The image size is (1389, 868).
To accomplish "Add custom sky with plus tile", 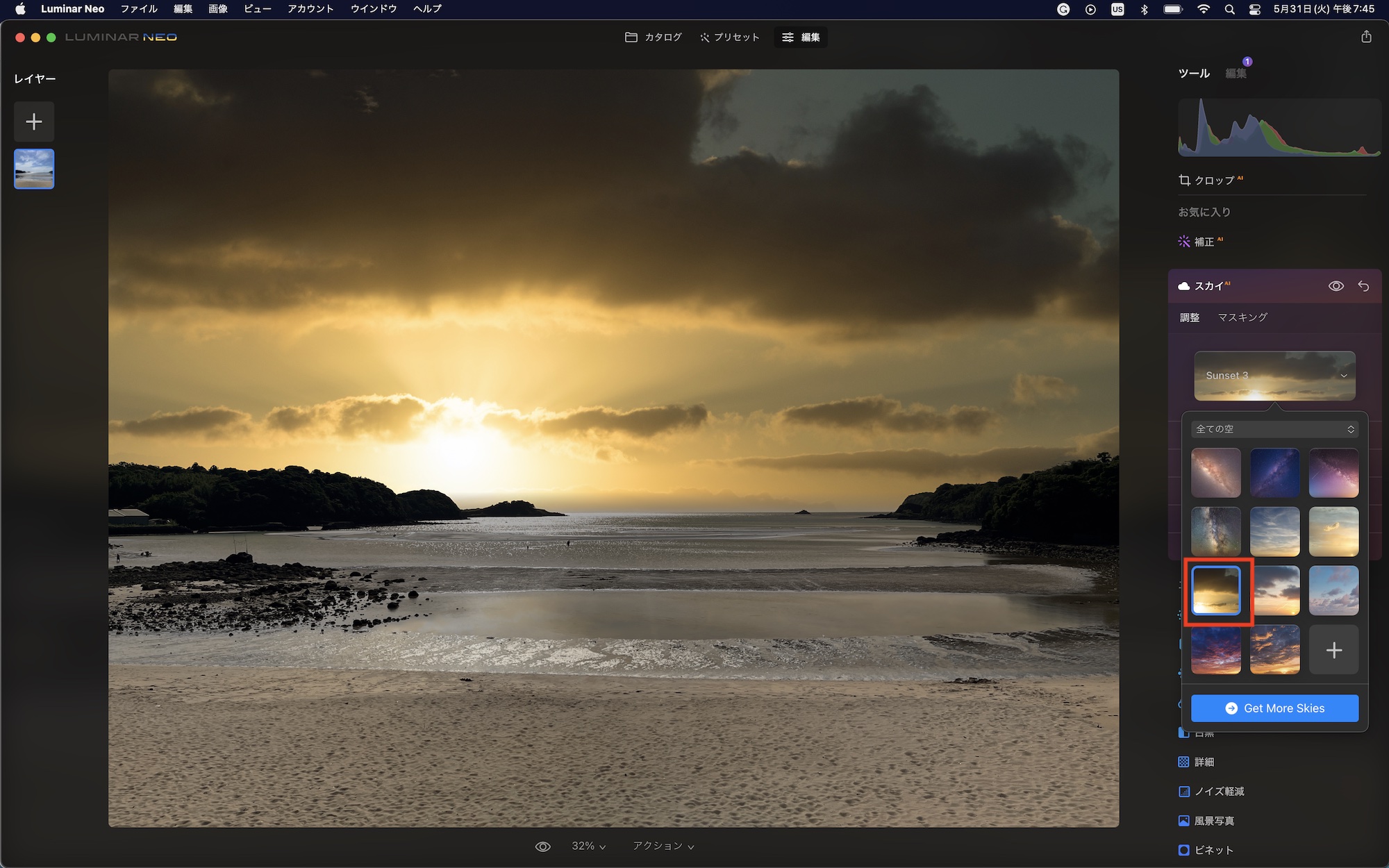I will click(x=1333, y=650).
